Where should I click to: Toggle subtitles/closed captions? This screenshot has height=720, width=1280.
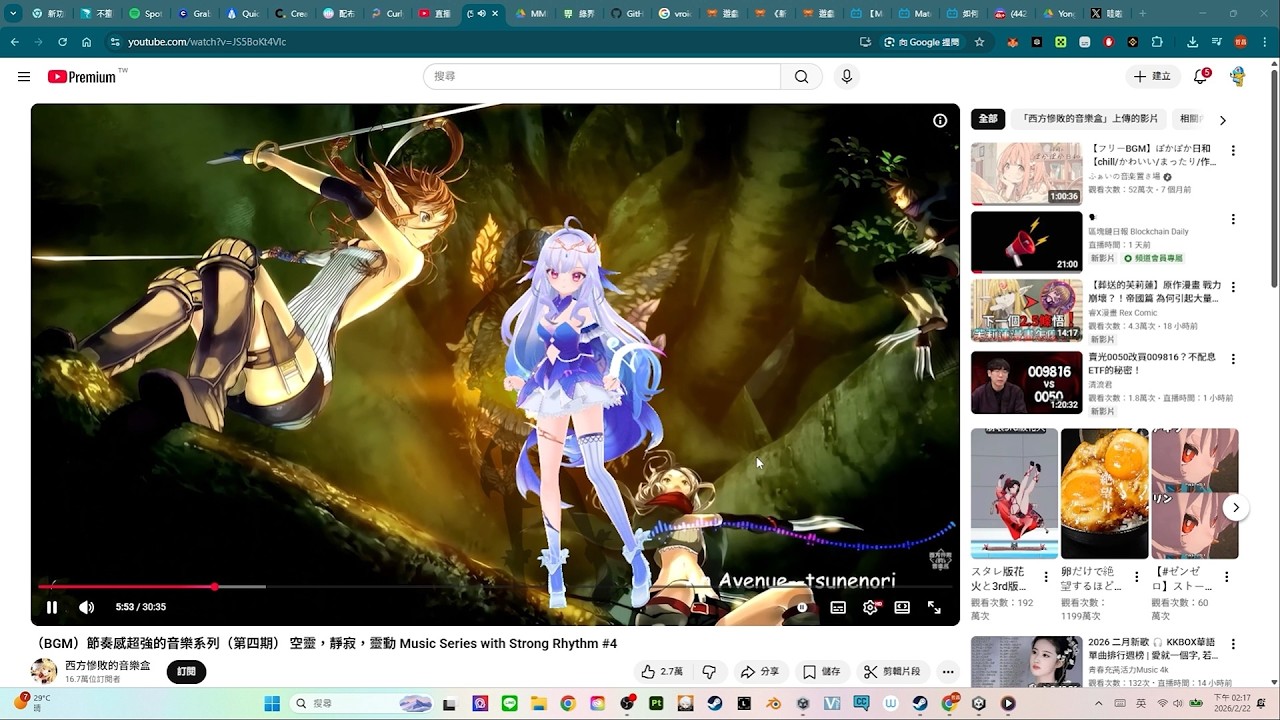[838, 607]
